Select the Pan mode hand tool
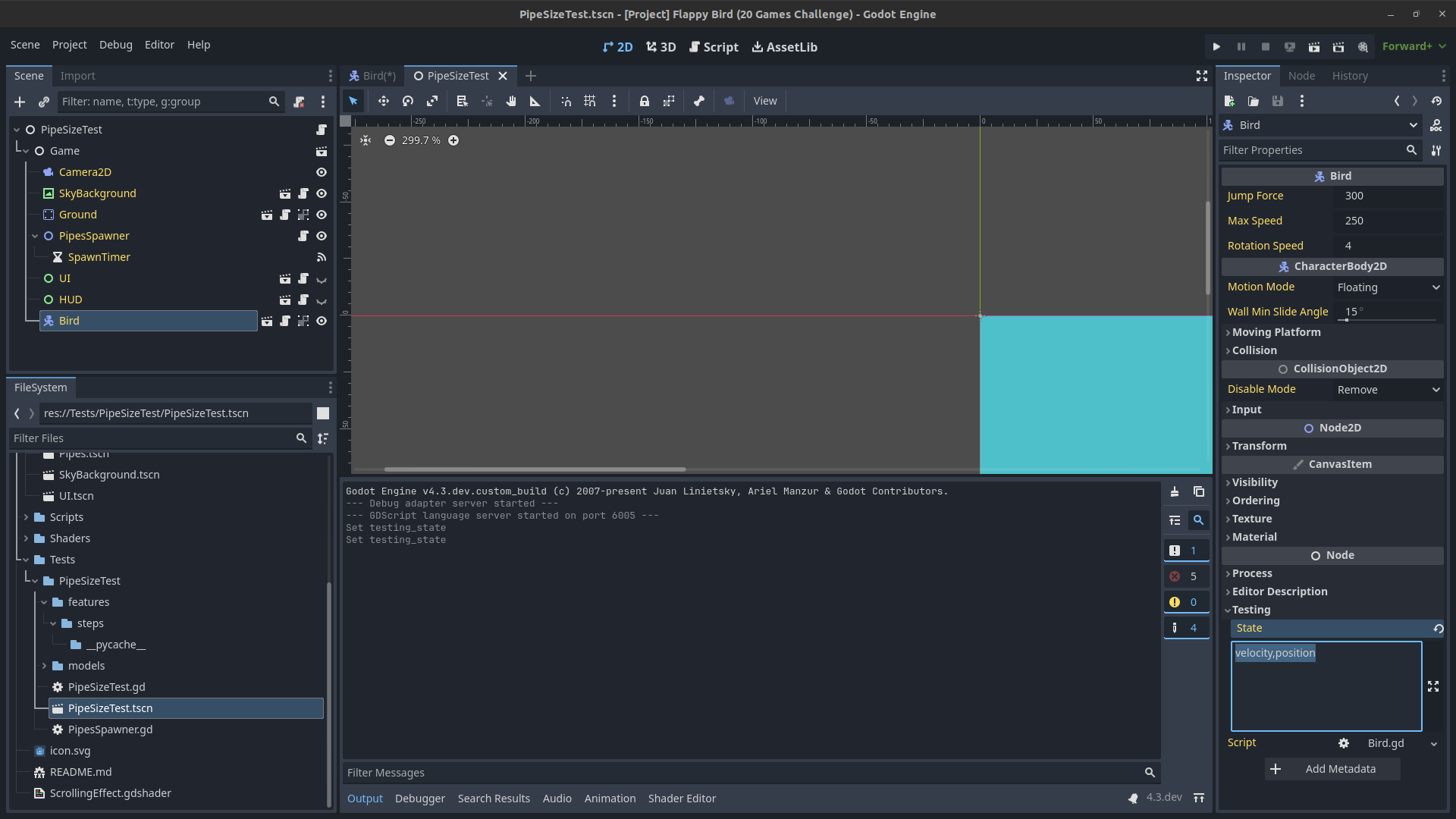 point(511,101)
